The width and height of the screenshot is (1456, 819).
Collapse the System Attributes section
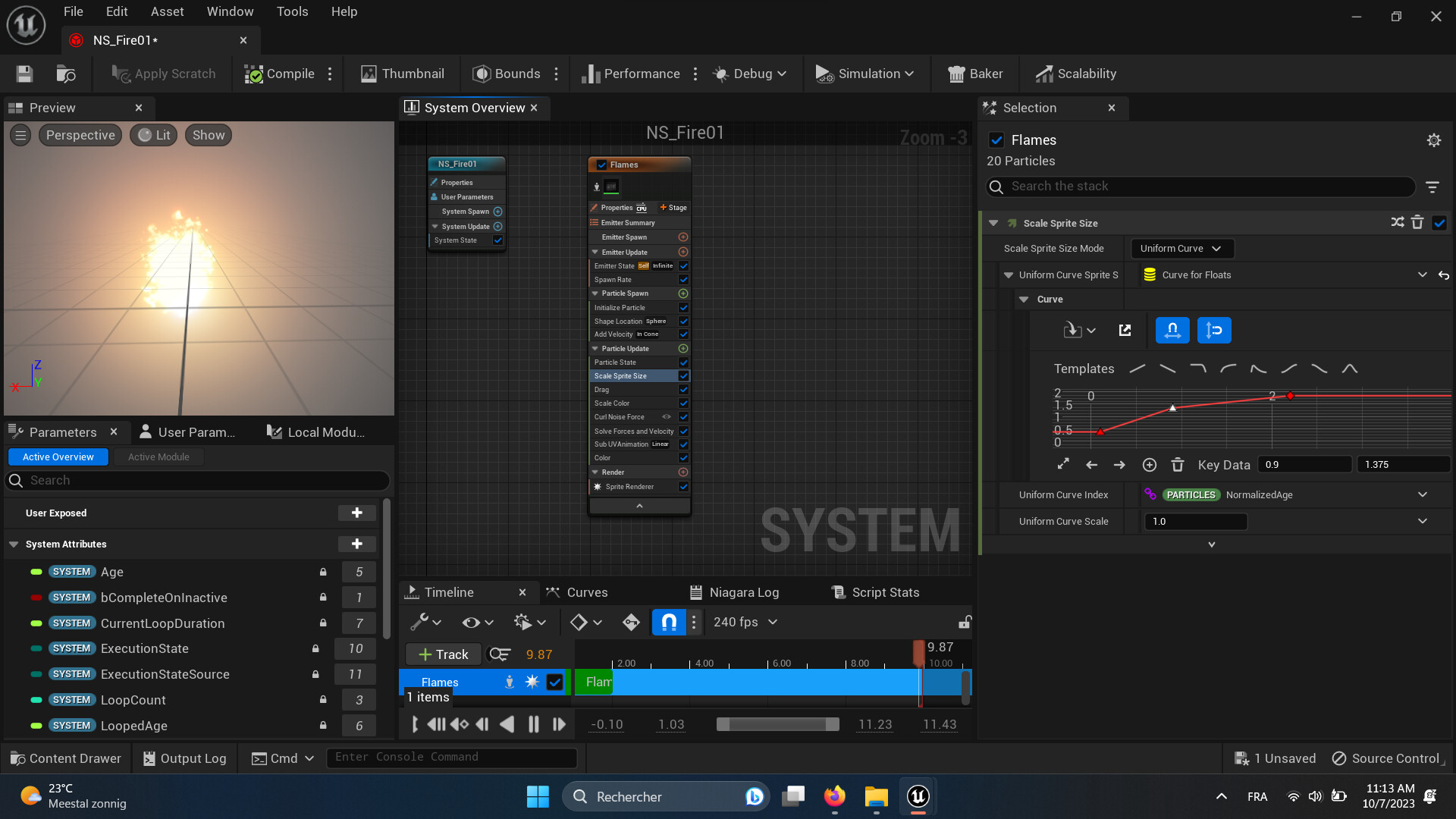tap(14, 544)
